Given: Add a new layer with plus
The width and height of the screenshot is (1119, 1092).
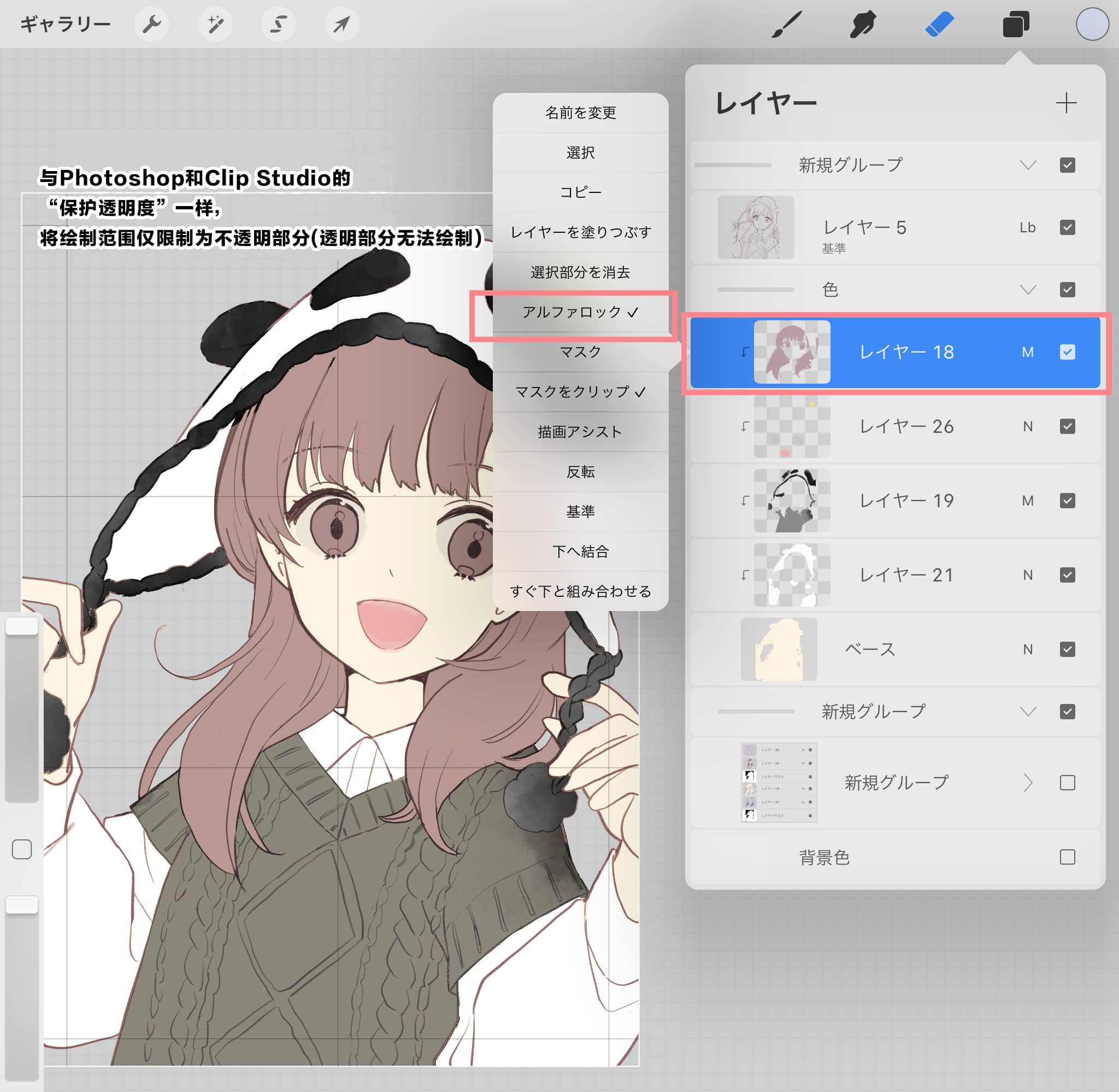Looking at the screenshot, I should 1065,103.
